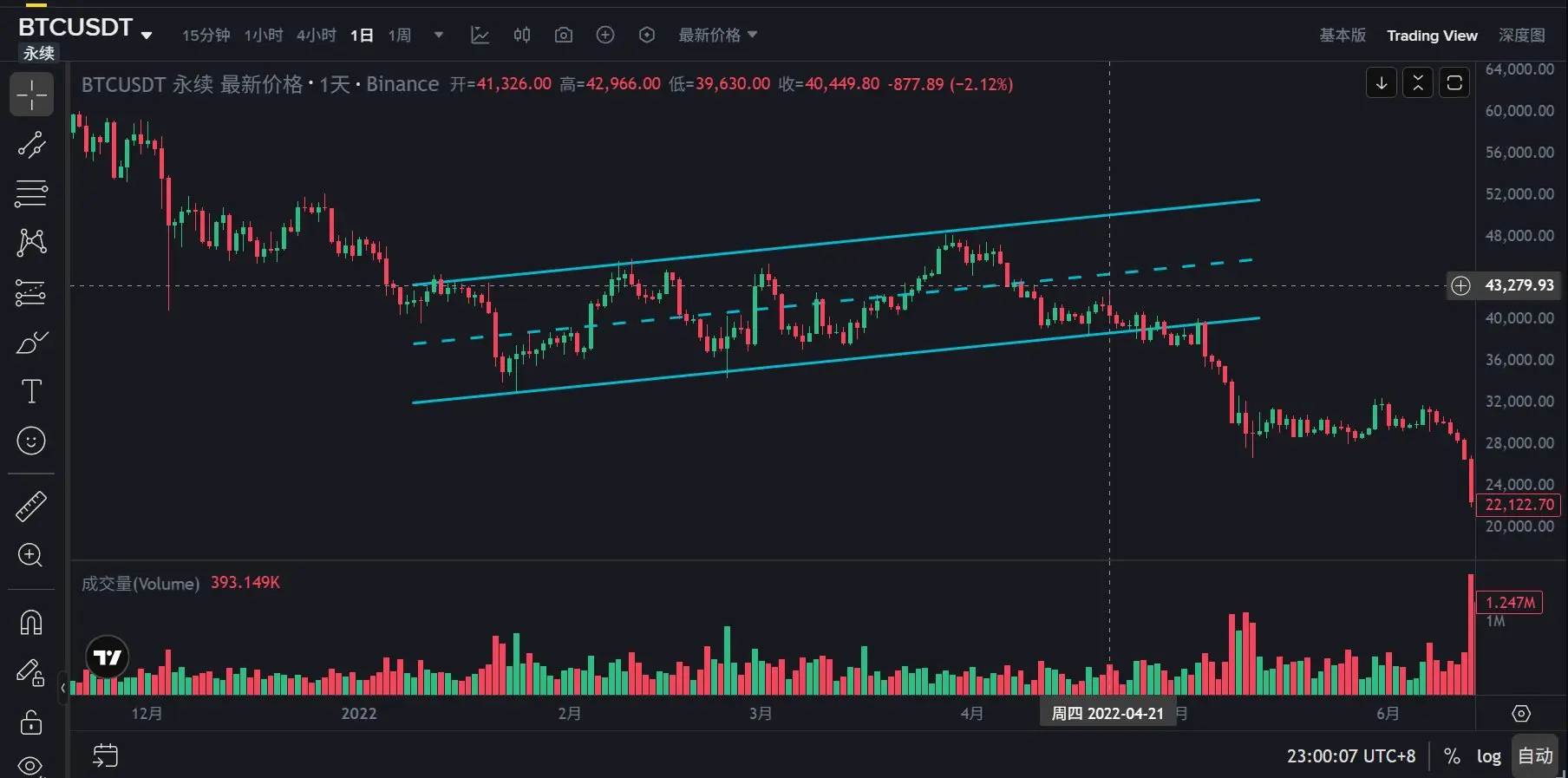
Task: Toggle magnet mode for drawings
Action: pyautogui.click(x=31, y=622)
